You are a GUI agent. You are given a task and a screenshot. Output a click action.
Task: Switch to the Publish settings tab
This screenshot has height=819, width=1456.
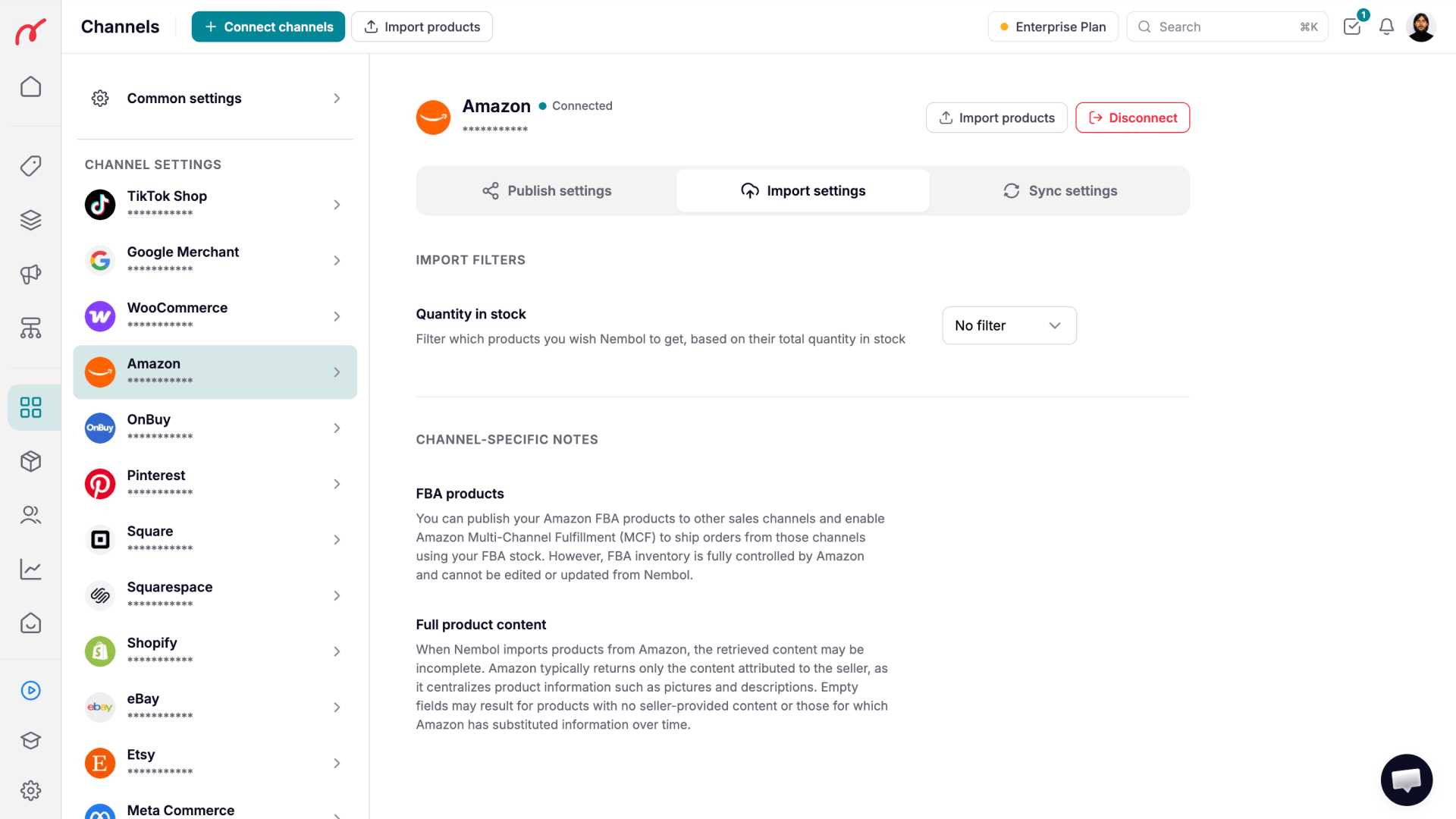point(548,191)
